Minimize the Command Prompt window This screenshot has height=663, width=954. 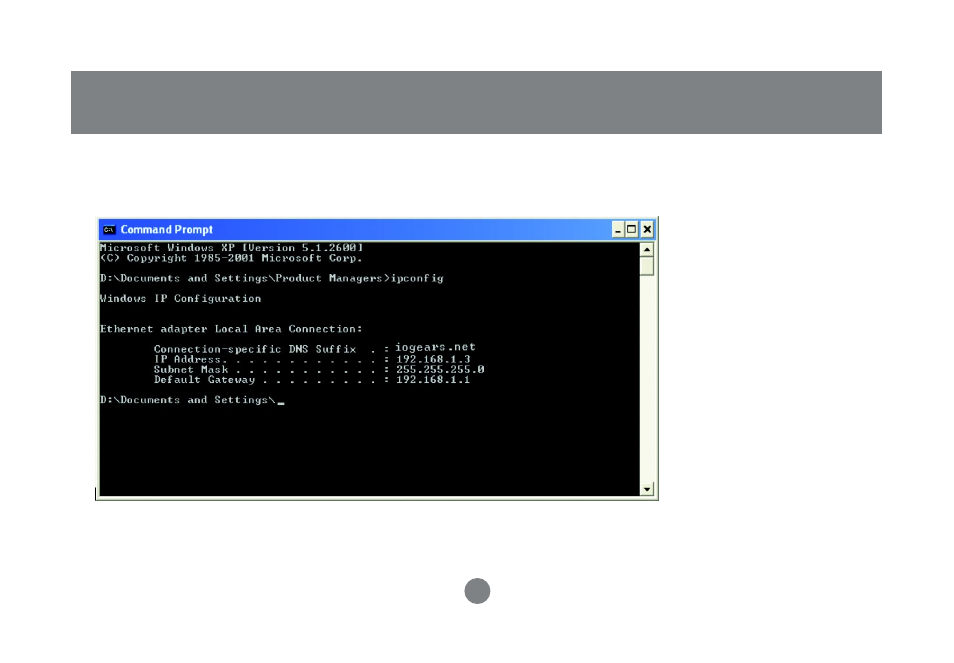pos(618,230)
